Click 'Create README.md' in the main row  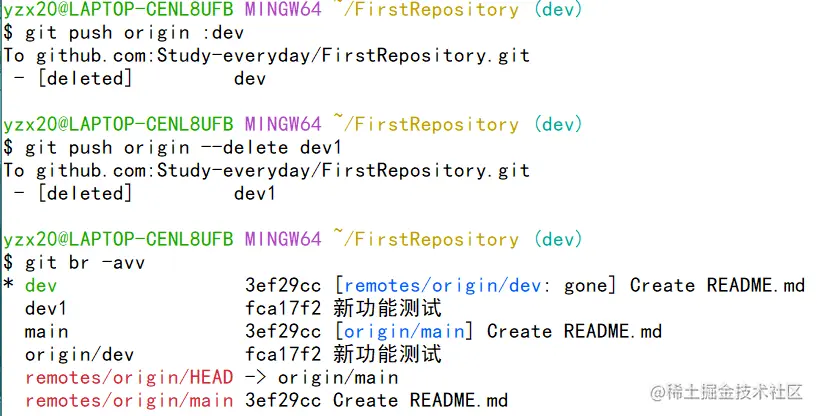click(575, 332)
